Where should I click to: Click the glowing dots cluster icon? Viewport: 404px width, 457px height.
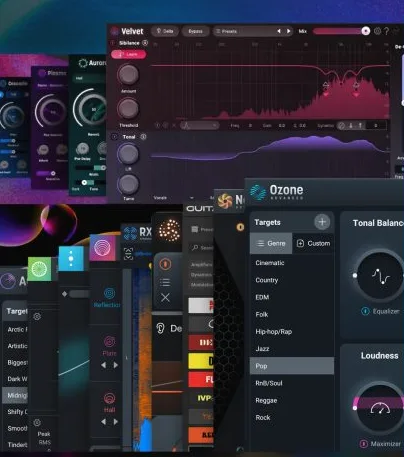[169, 230]
